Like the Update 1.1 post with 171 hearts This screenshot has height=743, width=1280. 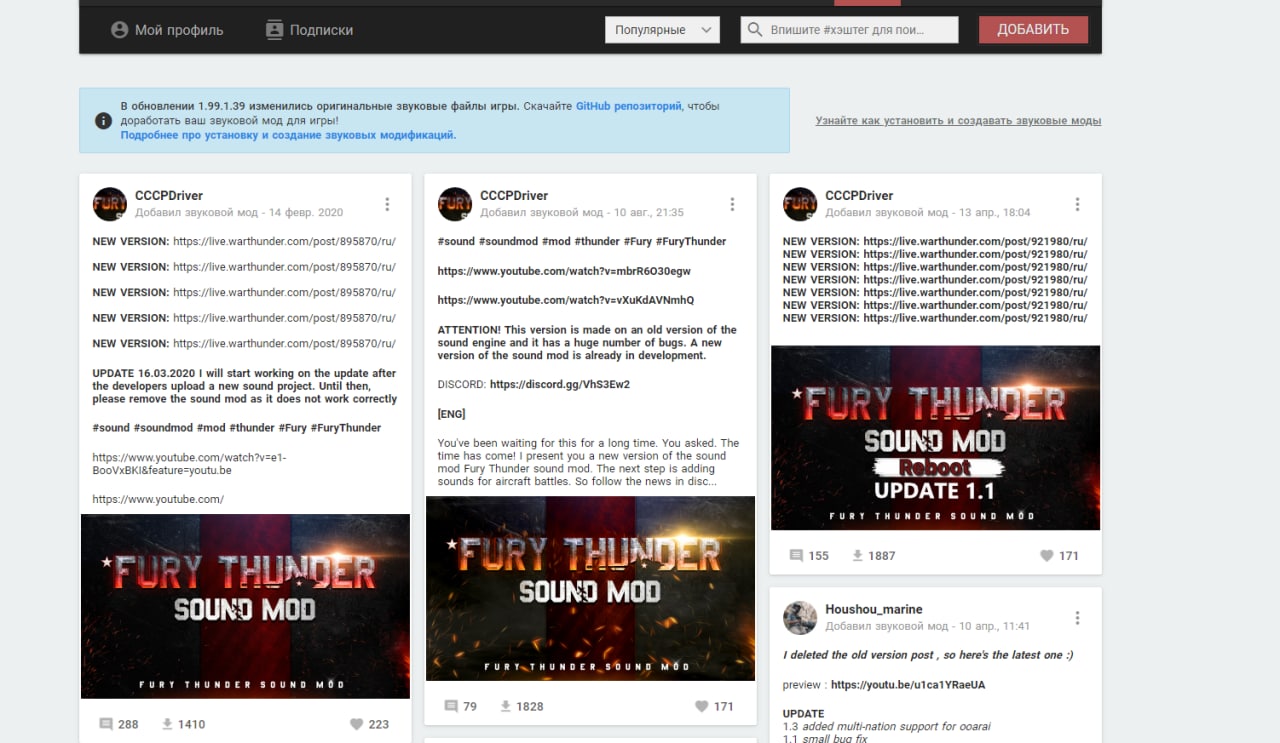pyautogui.click(x=1046, y=555)
